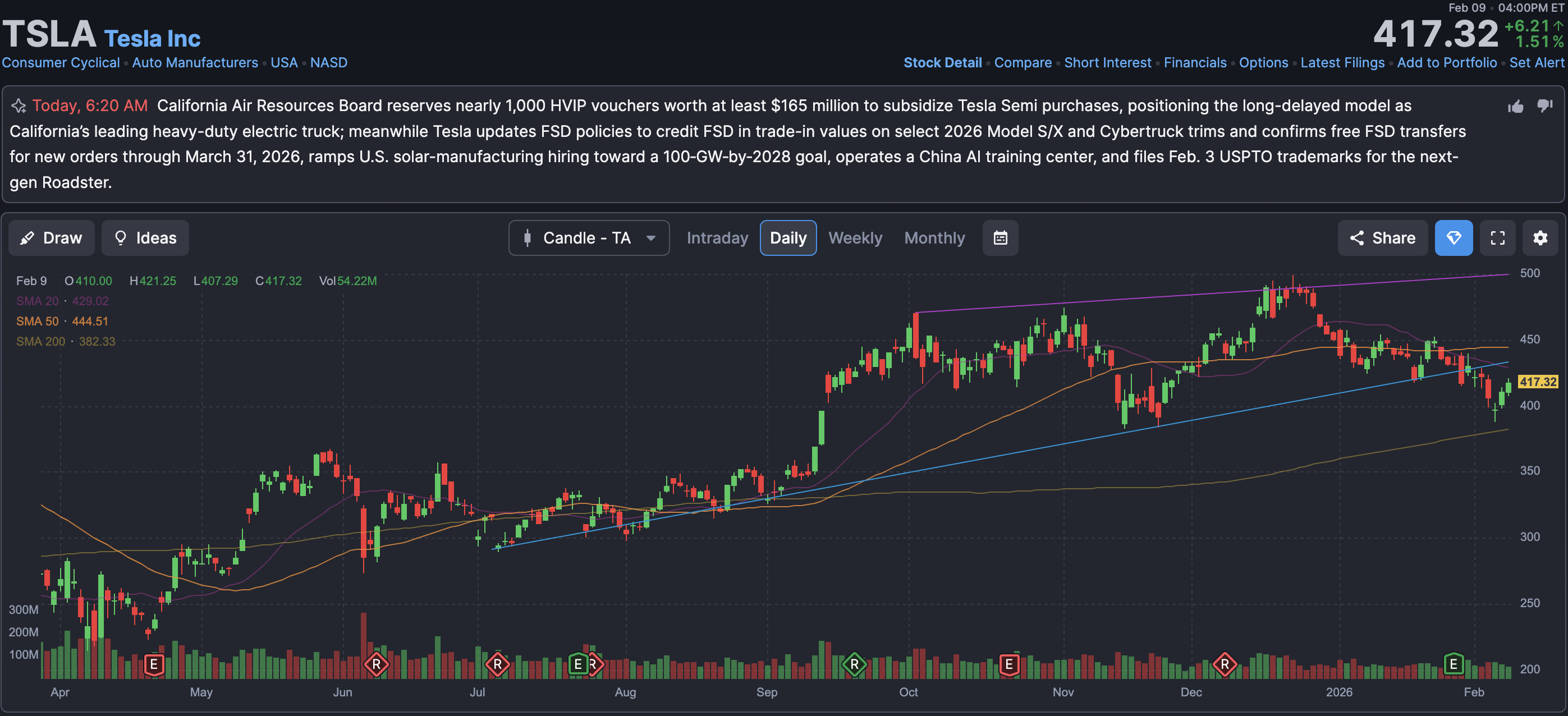
Task: Click the Share button
Action: click(1382, 238)
